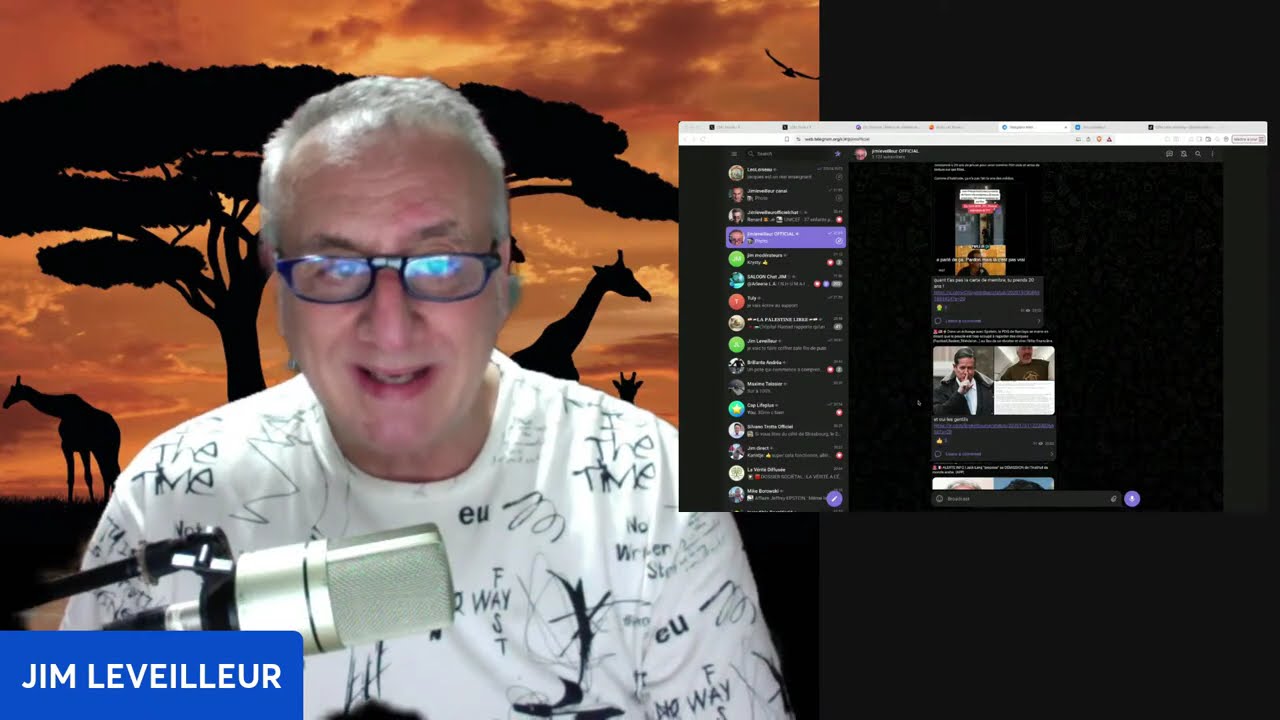Click the paperclip attach icon
The height and width of the screenshot is (720, 1280).
pyautogui.click(x=1113, y=498)
